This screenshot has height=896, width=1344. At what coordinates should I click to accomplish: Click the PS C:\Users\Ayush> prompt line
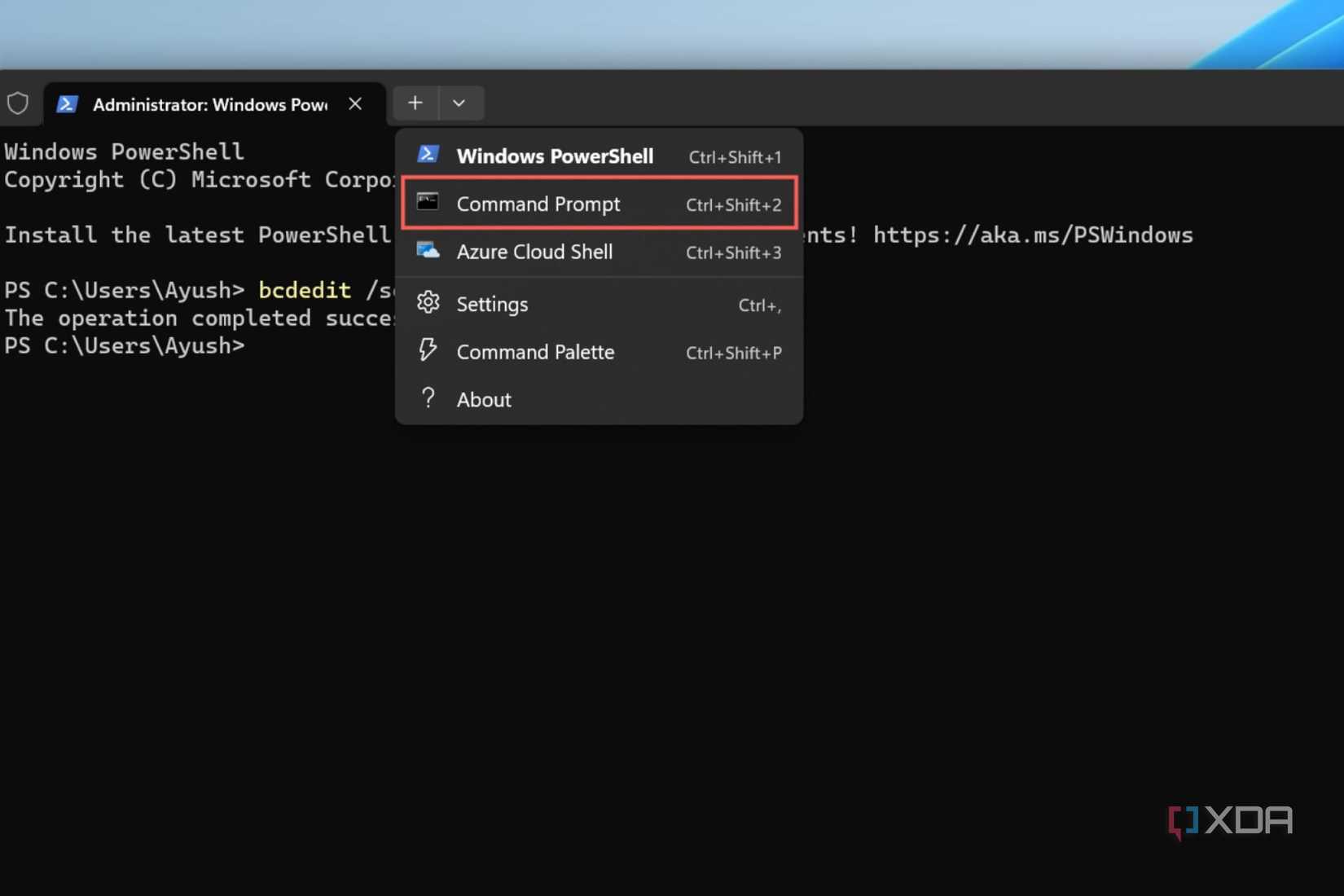tap(125, 346)
